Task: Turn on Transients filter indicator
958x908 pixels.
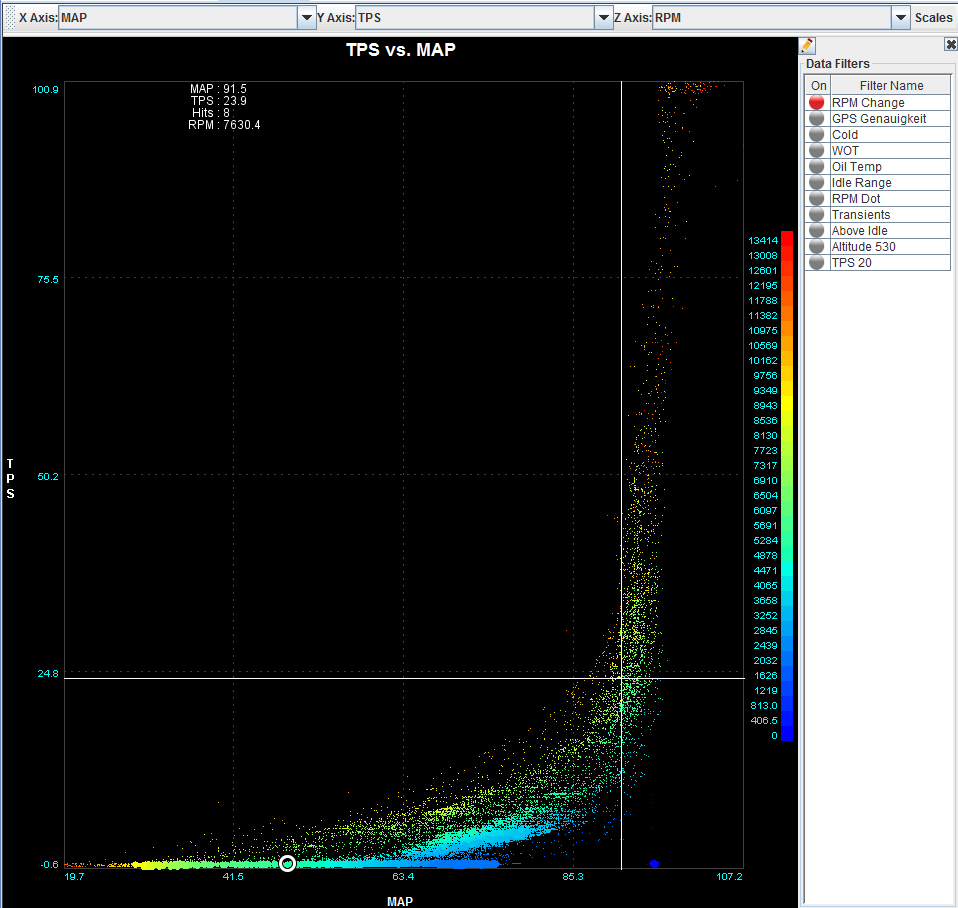Action: pyautogui.click(x=817, y=215)
